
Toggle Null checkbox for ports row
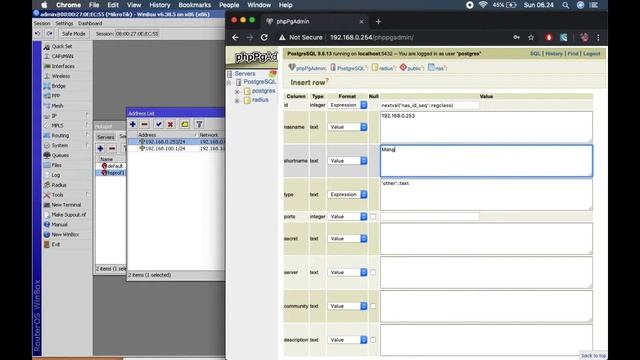[373, 216]
